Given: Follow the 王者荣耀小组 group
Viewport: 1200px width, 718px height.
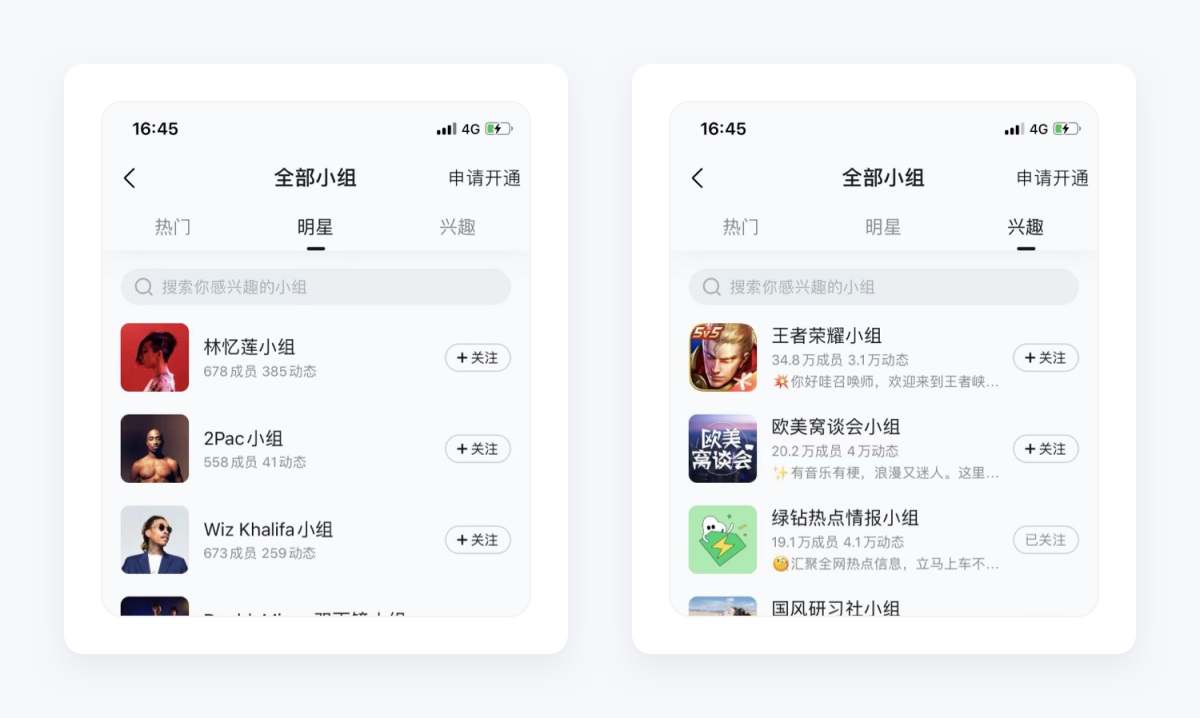Looking at the screenshot, I should pos(1046,358).
